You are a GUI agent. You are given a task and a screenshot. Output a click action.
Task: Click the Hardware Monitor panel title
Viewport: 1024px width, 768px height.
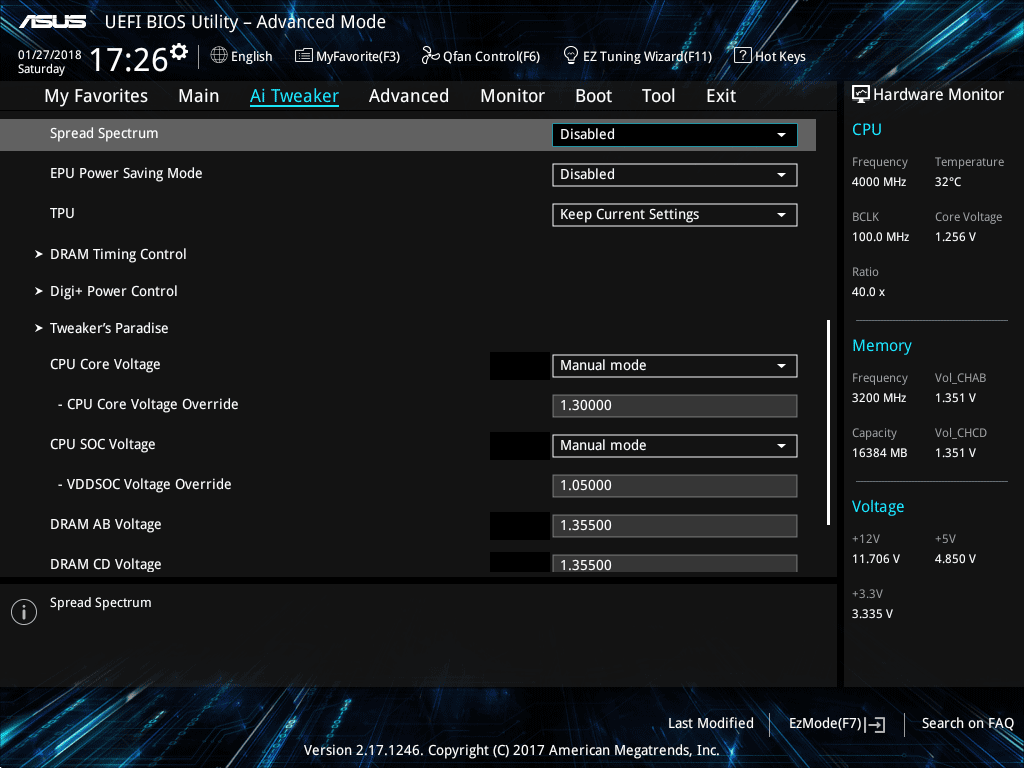pos(938,95)
